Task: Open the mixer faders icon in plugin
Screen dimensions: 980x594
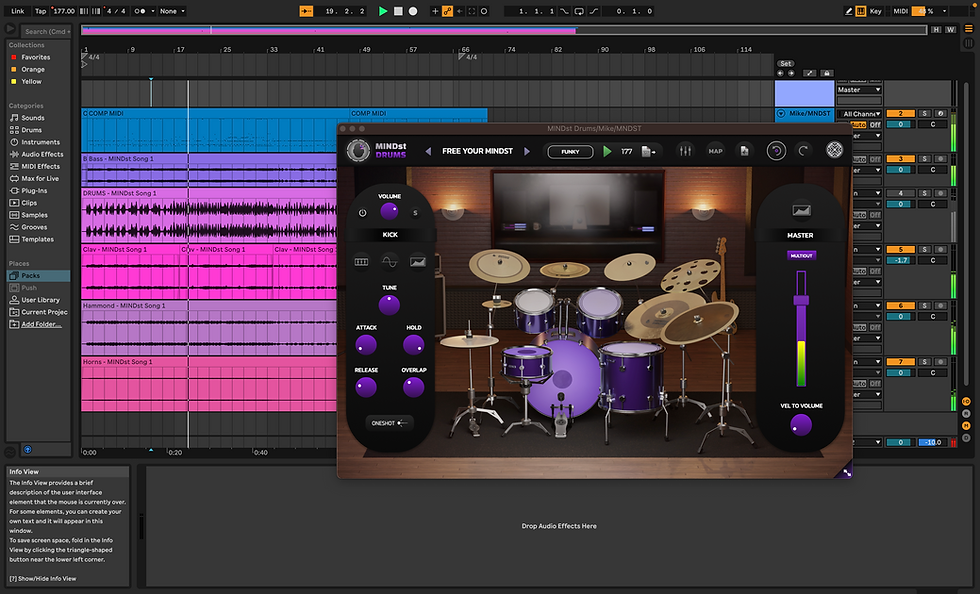Action: pos(686,151)
